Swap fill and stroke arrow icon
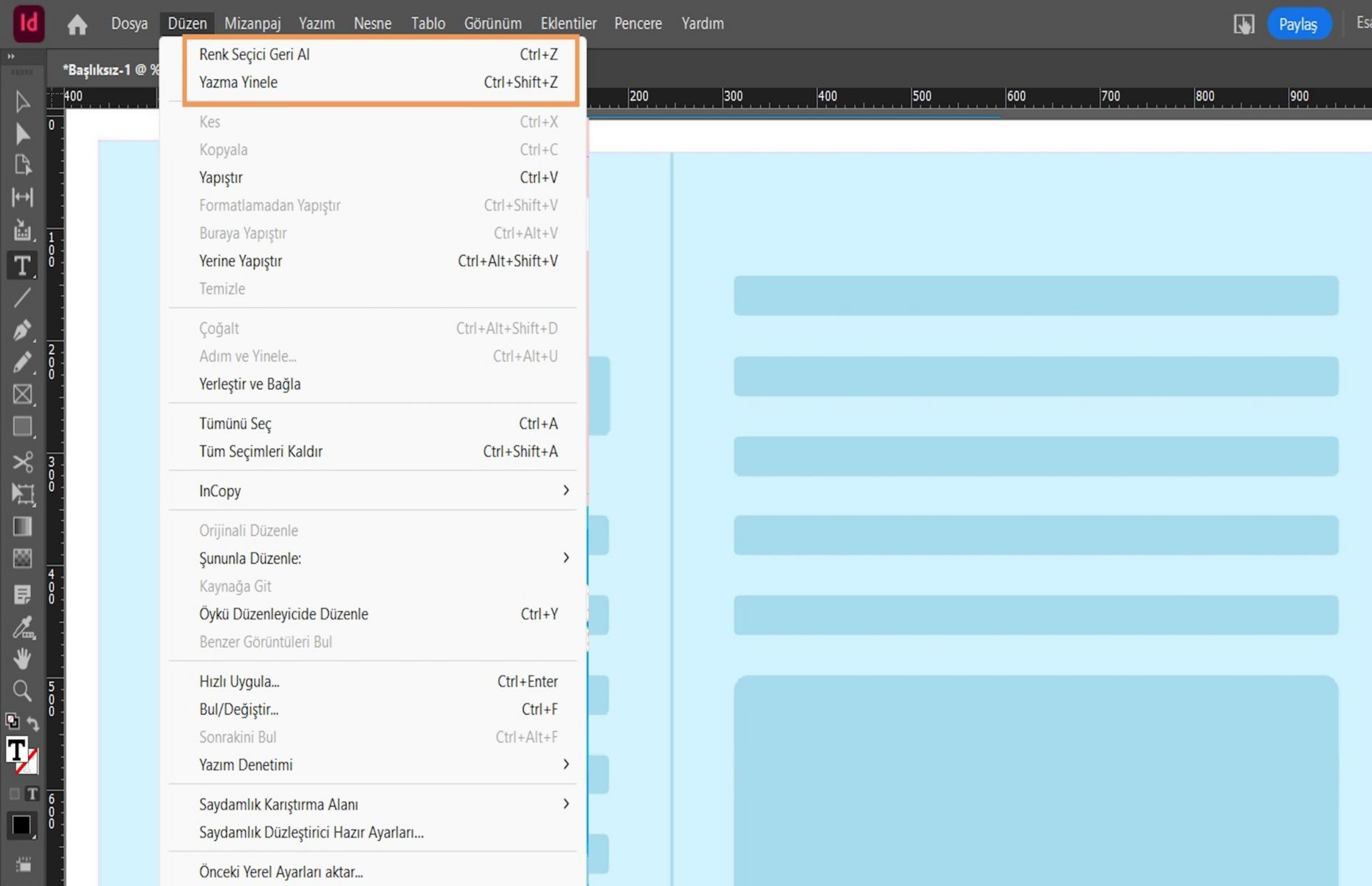The image size is (1372, 886). tap(33, 723)
